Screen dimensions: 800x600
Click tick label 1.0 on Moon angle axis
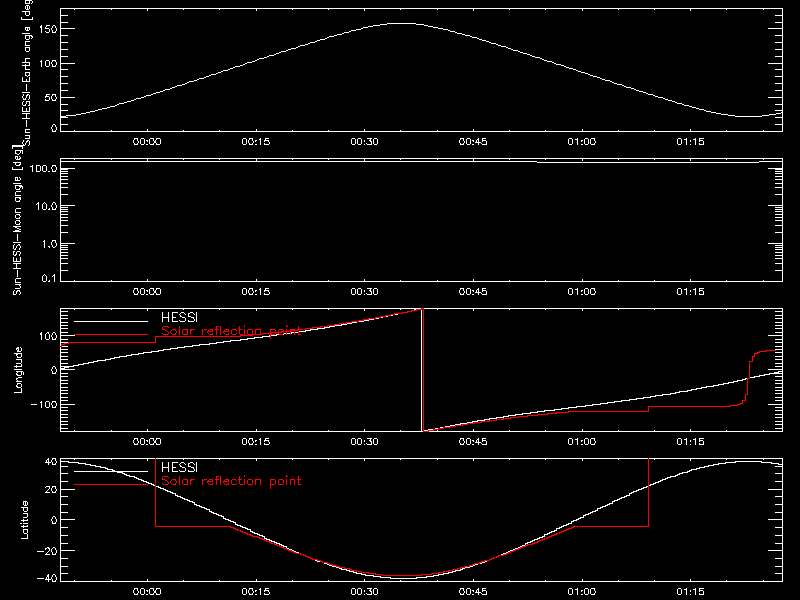pos(49,244)
